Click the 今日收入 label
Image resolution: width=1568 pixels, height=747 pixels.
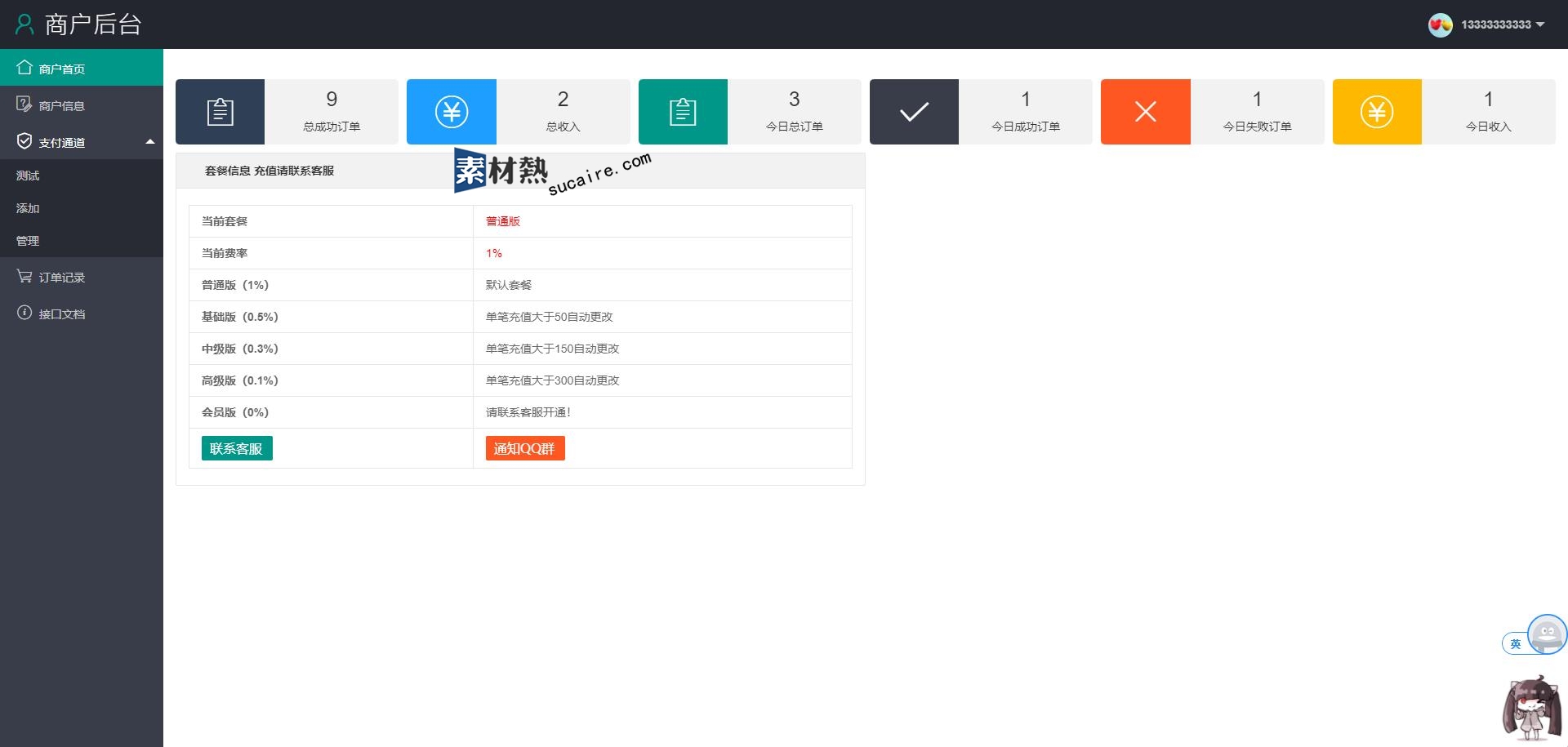[1489, 127]
